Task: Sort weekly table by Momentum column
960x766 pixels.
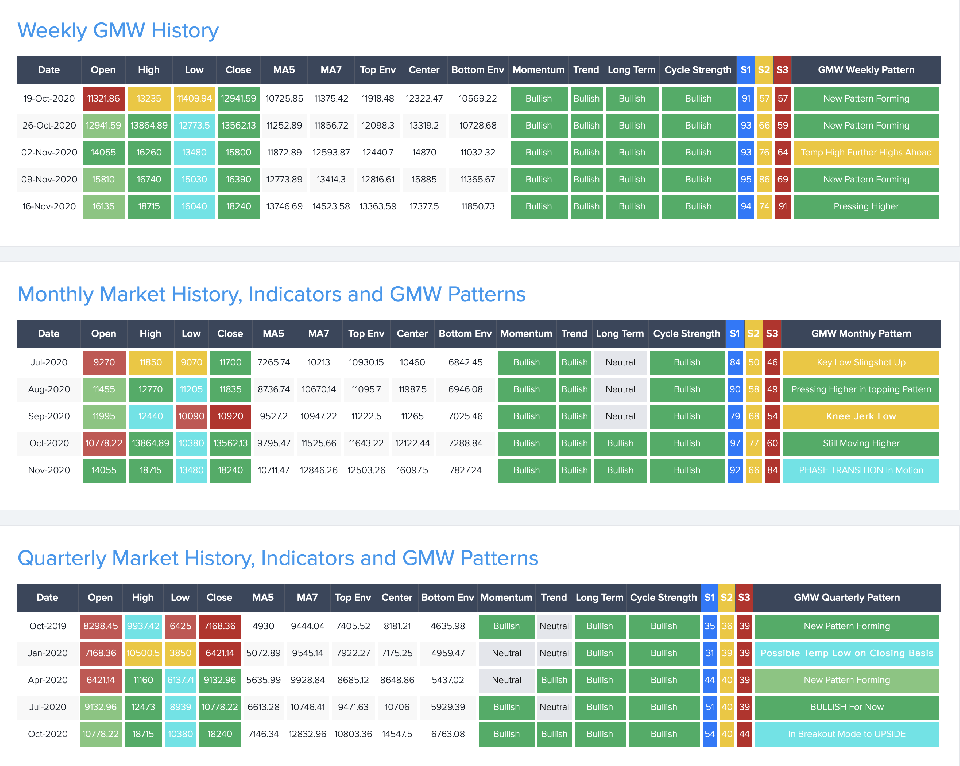Action: 538,70
